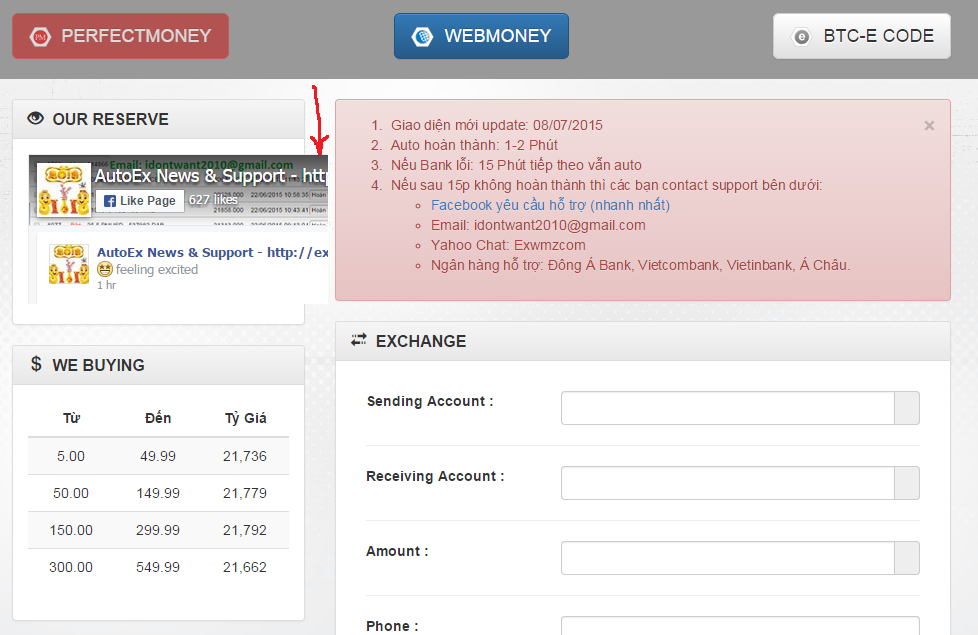Focus the Sending Account input field
The image size is (978, 635).
(x=728, y=408)
